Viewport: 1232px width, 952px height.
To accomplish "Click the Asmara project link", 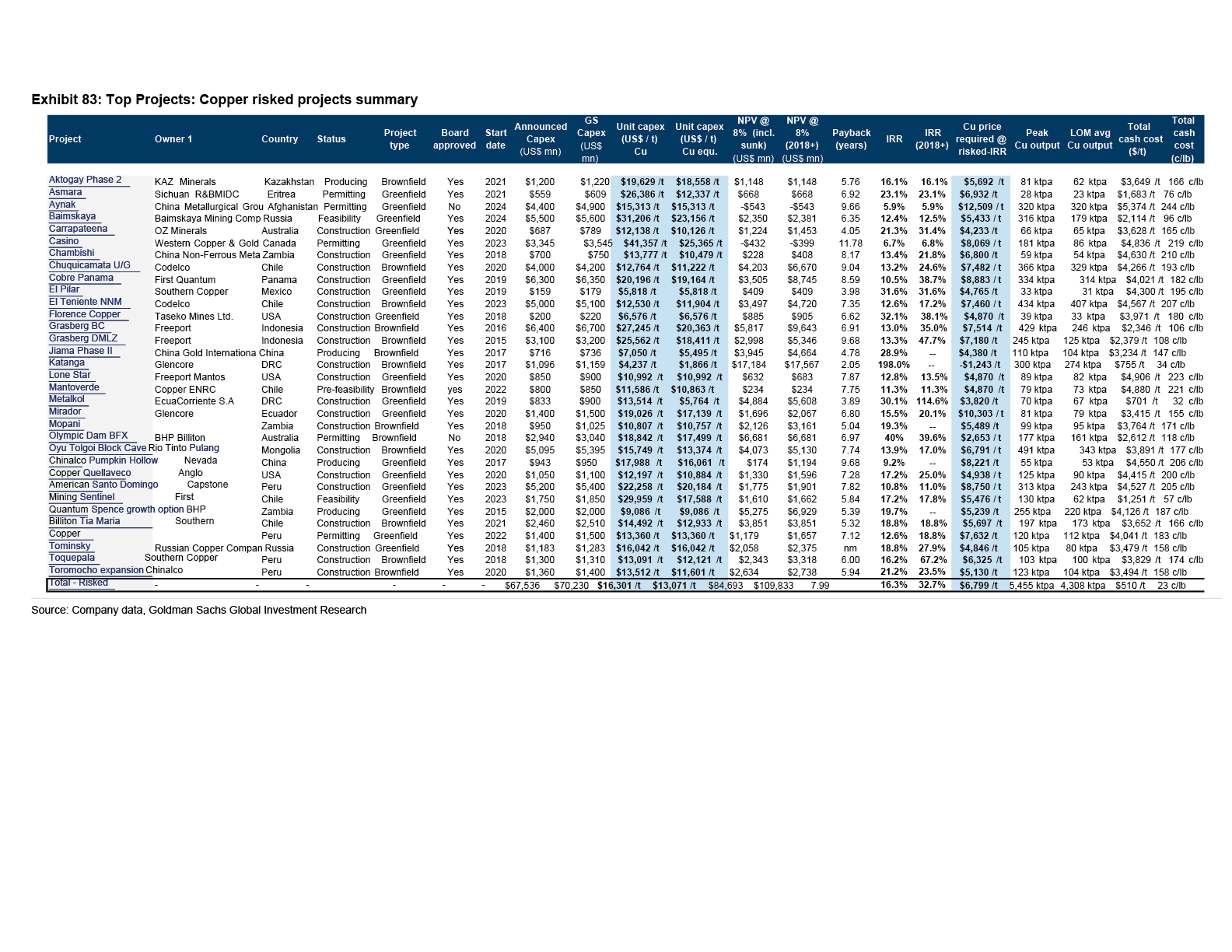I will [x=65, y=192].
